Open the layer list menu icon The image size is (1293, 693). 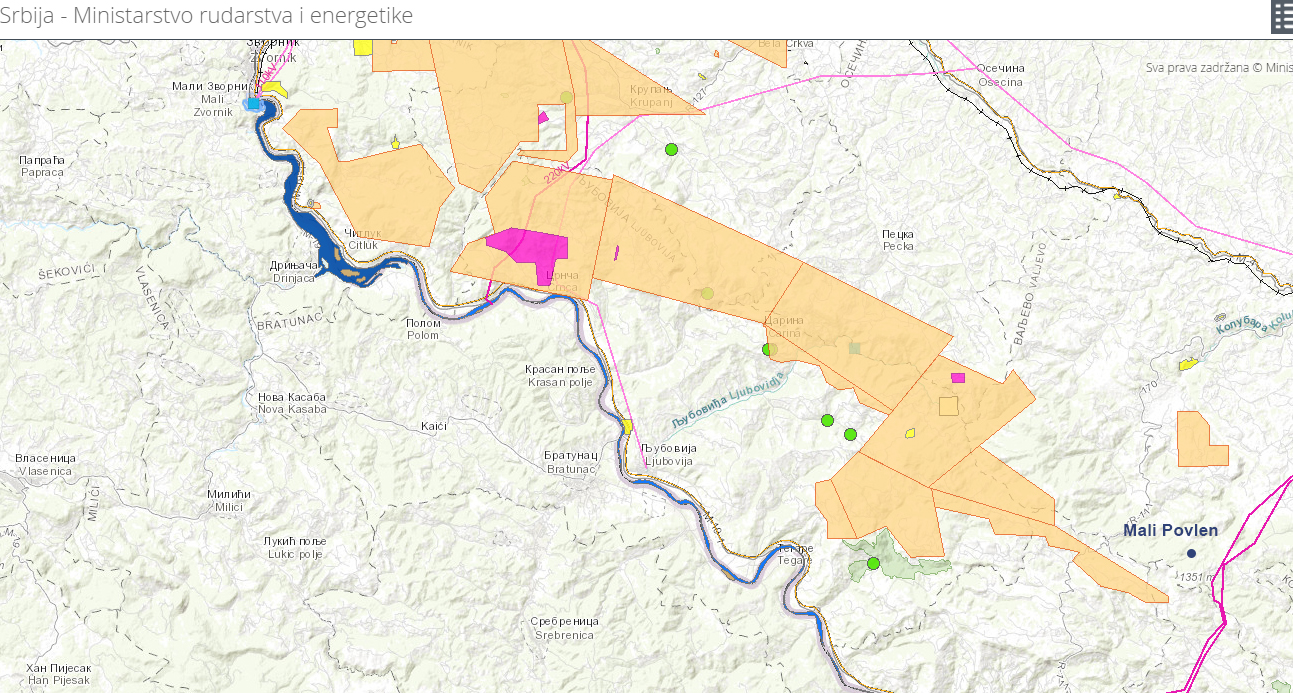pyautogui.click(x=1282, y=17)
